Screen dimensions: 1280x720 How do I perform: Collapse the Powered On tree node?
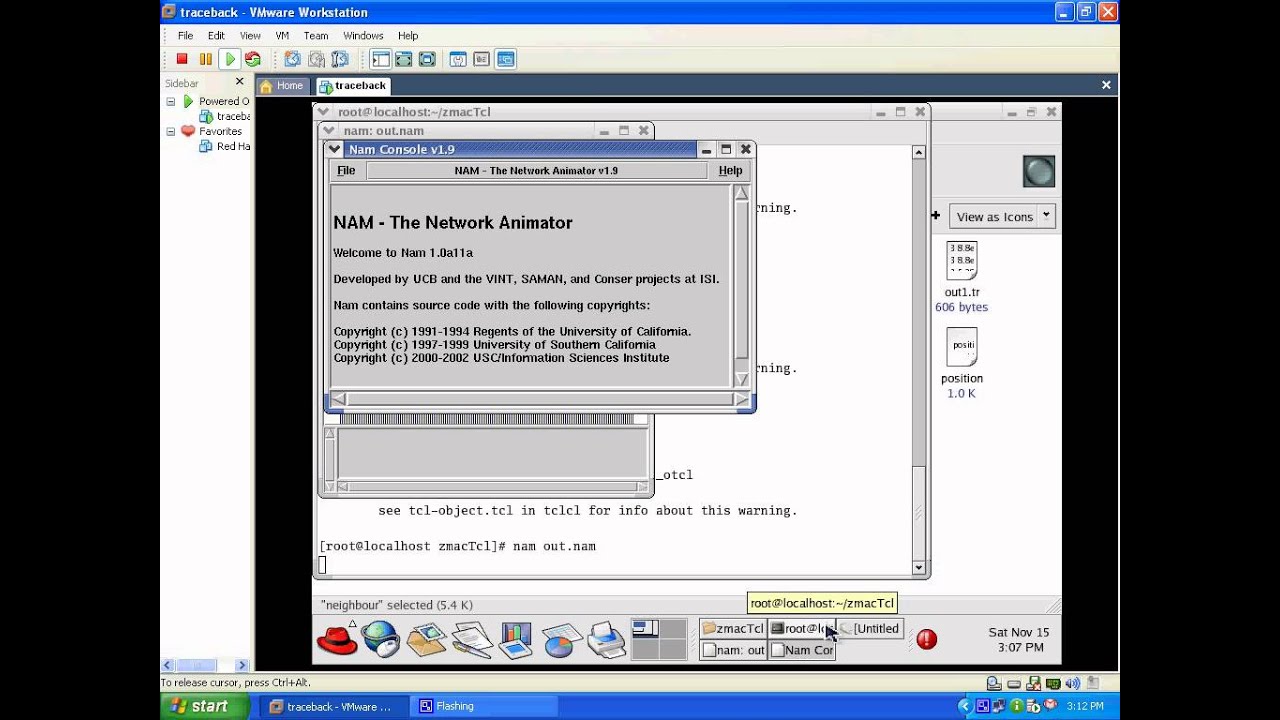pyautogui.click(x=170, y=101)
